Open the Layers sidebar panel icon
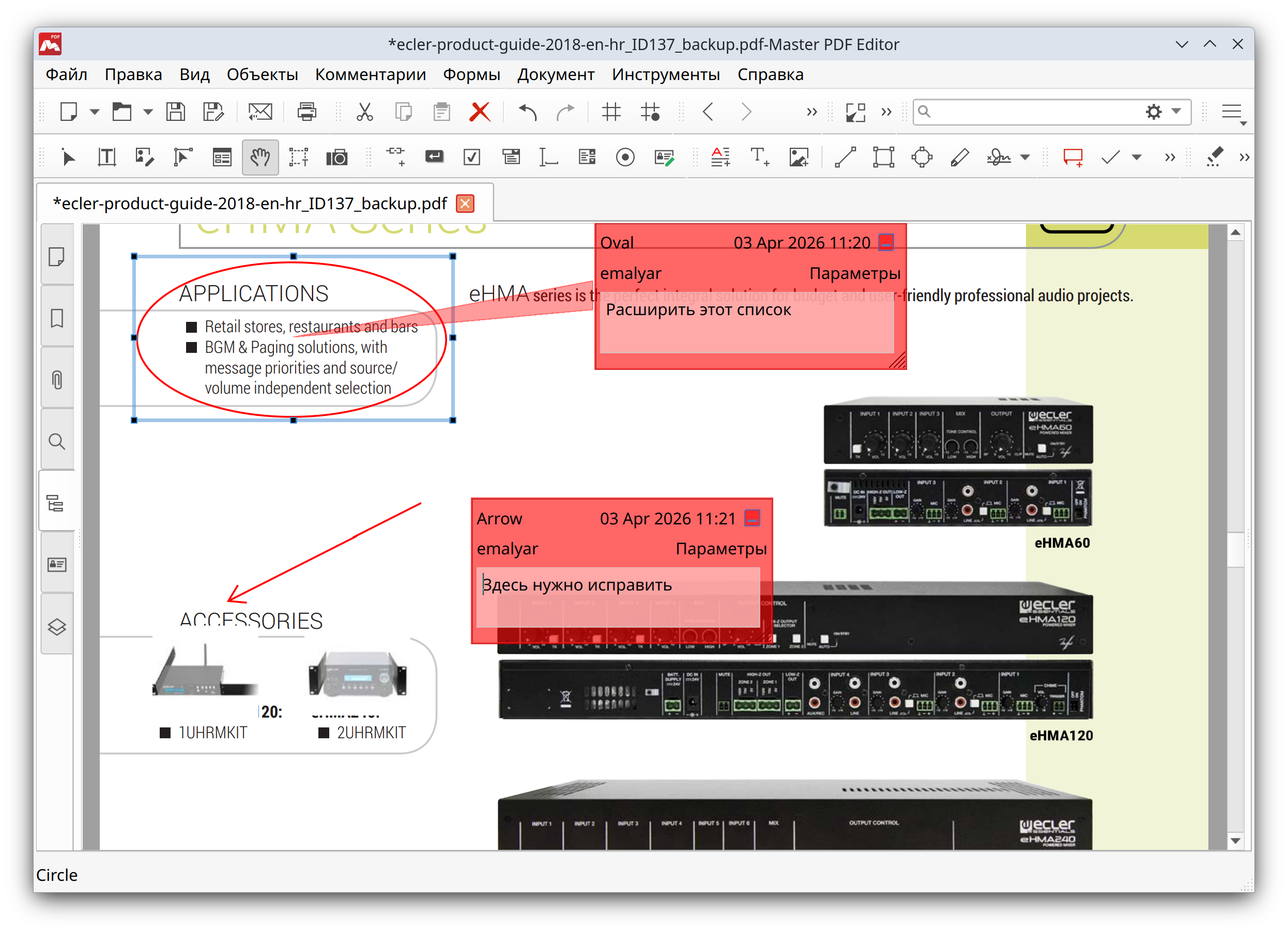Viewport: 1288px width, 932px height. click(x=57, y=627)
